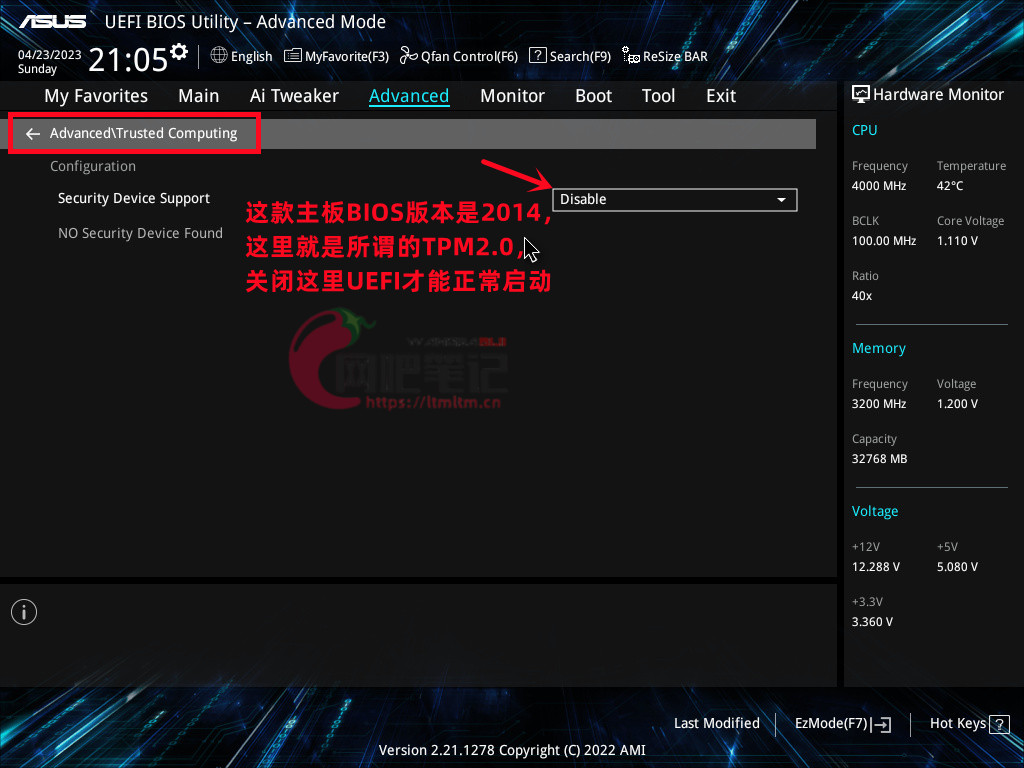Click NO Security Device Found text

pos(140,233)
